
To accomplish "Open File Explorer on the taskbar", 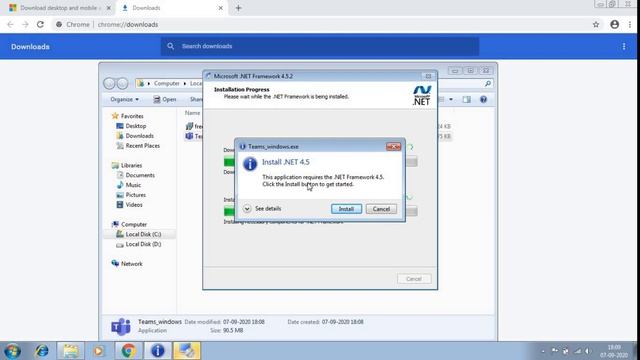I will tap(71, 351).
